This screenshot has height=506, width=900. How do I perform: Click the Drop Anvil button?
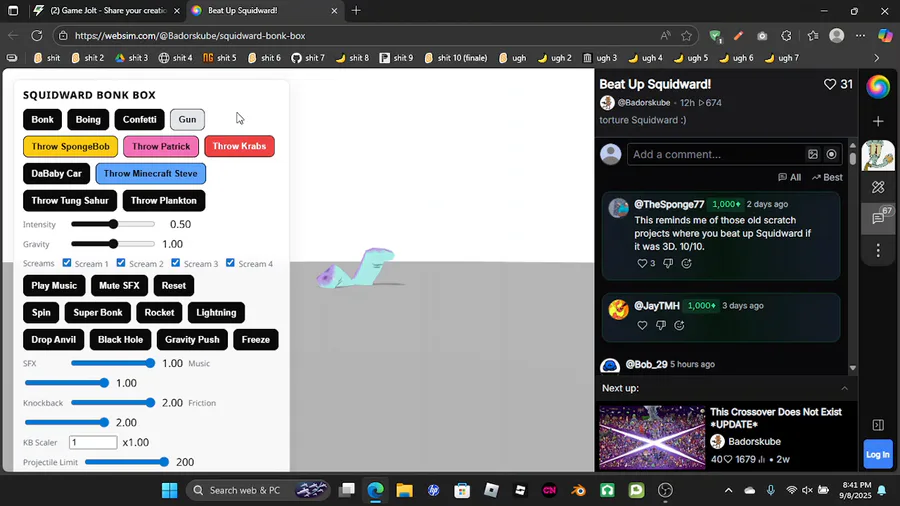pyautogui.click(x=53, y=340)
